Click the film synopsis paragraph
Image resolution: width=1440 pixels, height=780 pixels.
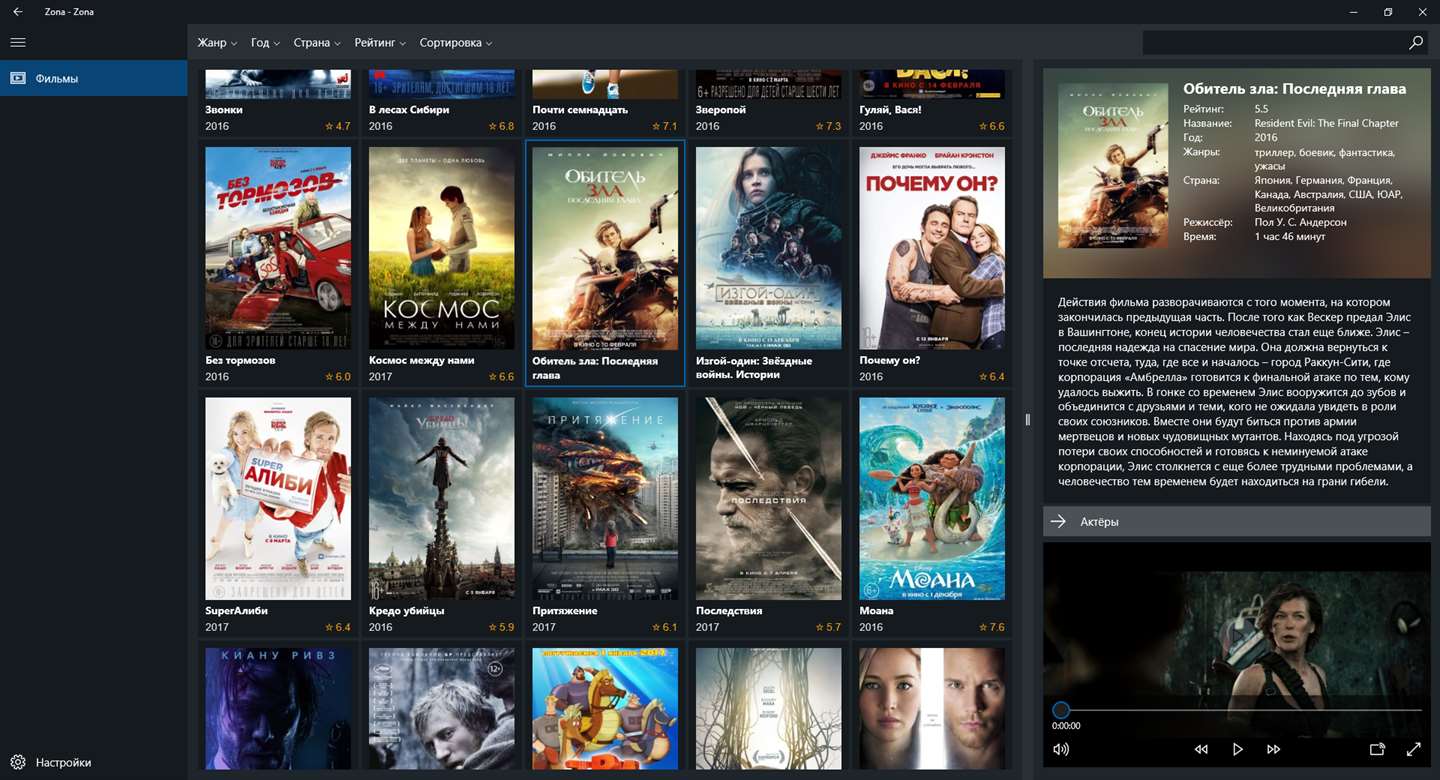pyautogui.click(x=1236, y=392)
